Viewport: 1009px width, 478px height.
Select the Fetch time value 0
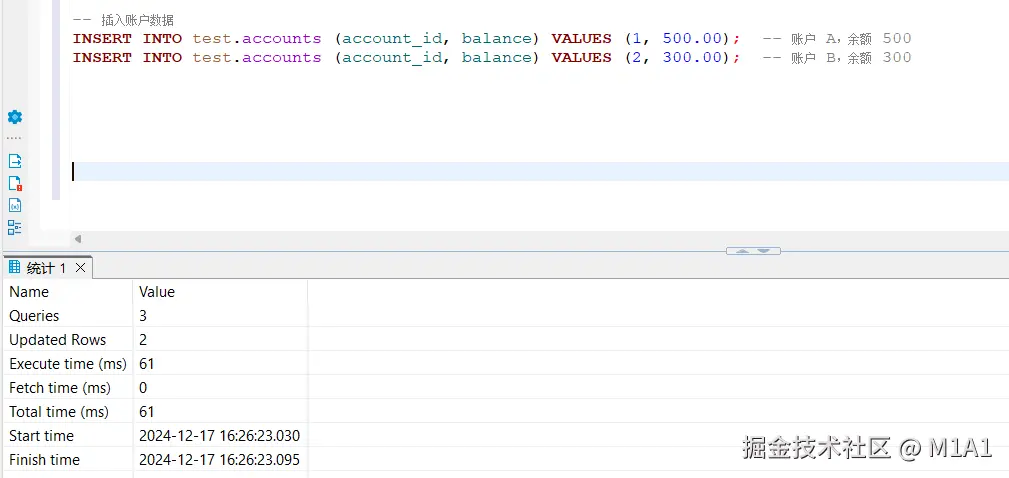coord(143,388)
